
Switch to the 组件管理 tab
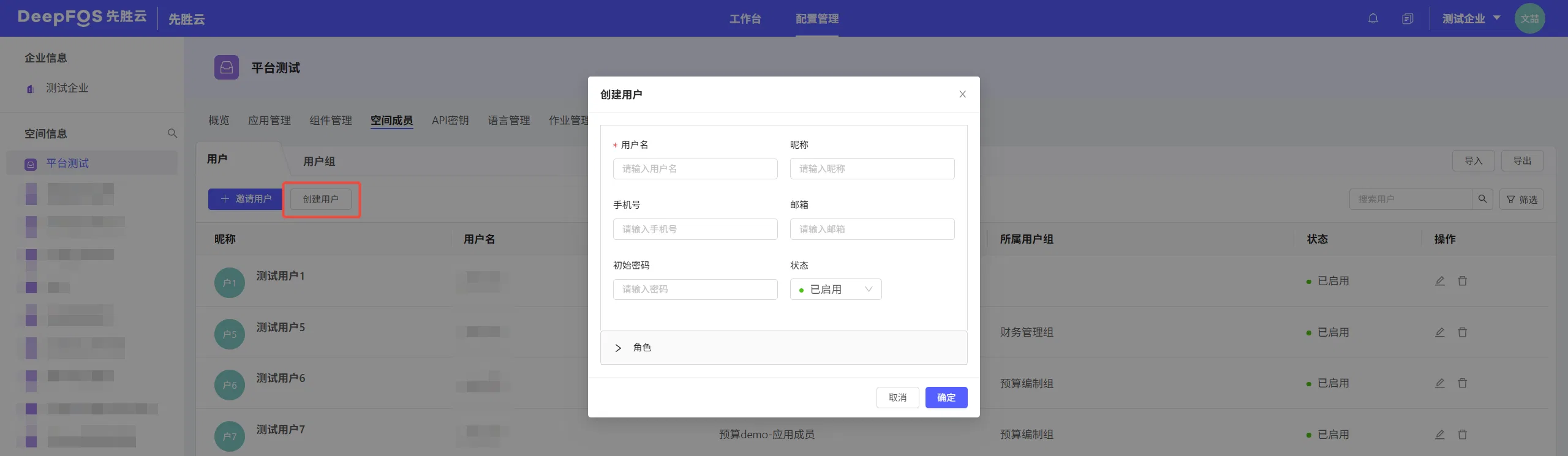point(331,120)
